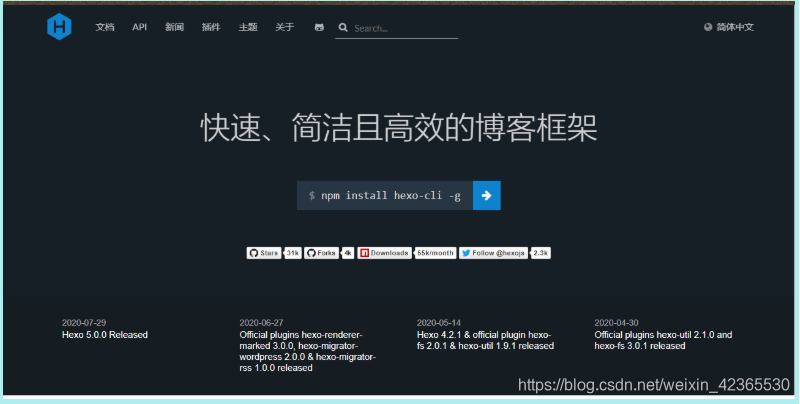The width and height of the screenshot is (800, 404).
Task: Open the 新闻 navigation link
Action: click(x=174, y=28)
